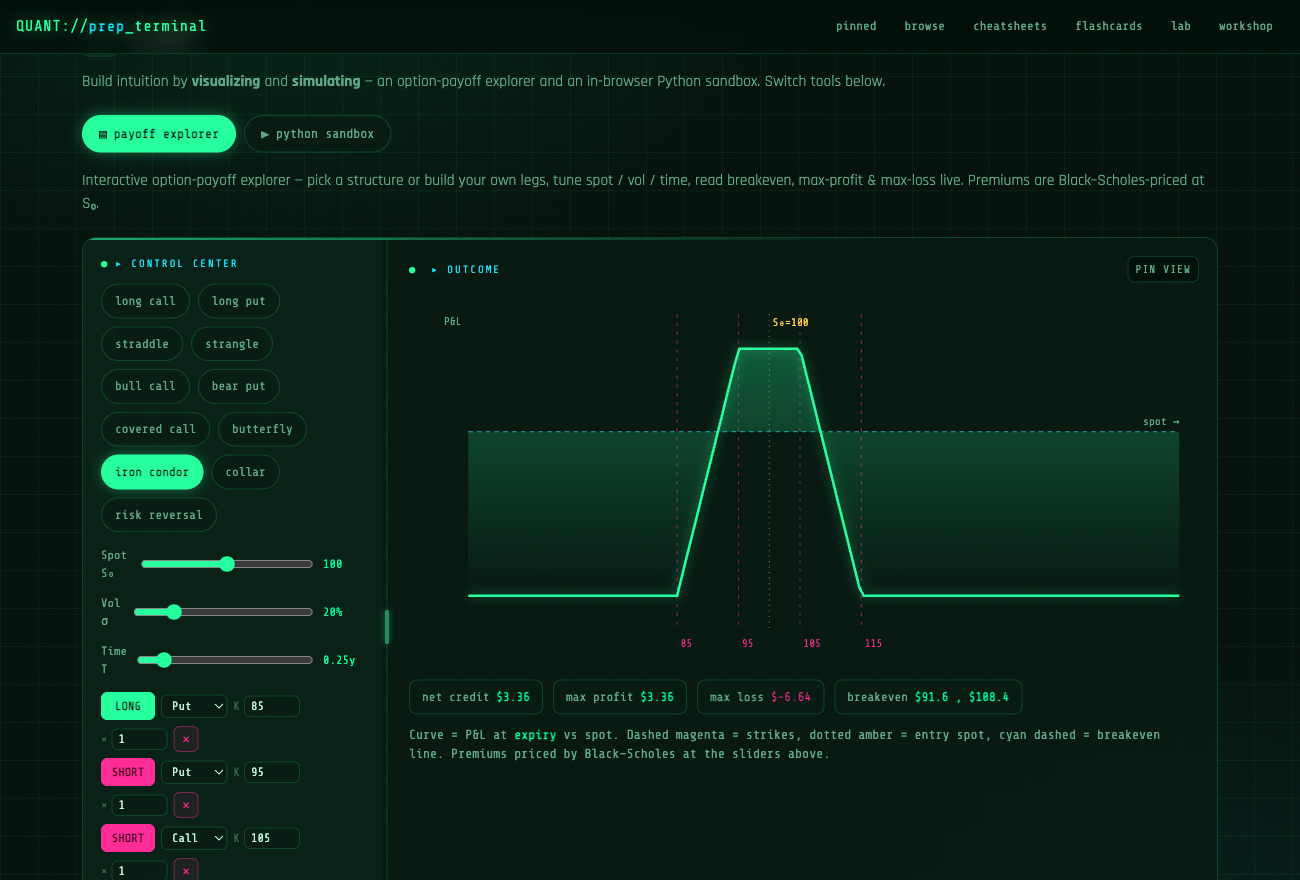The height and width of the screenshot is (880, 1300).
Task: Pick the butterfly structure
Action: coord(262,429)
